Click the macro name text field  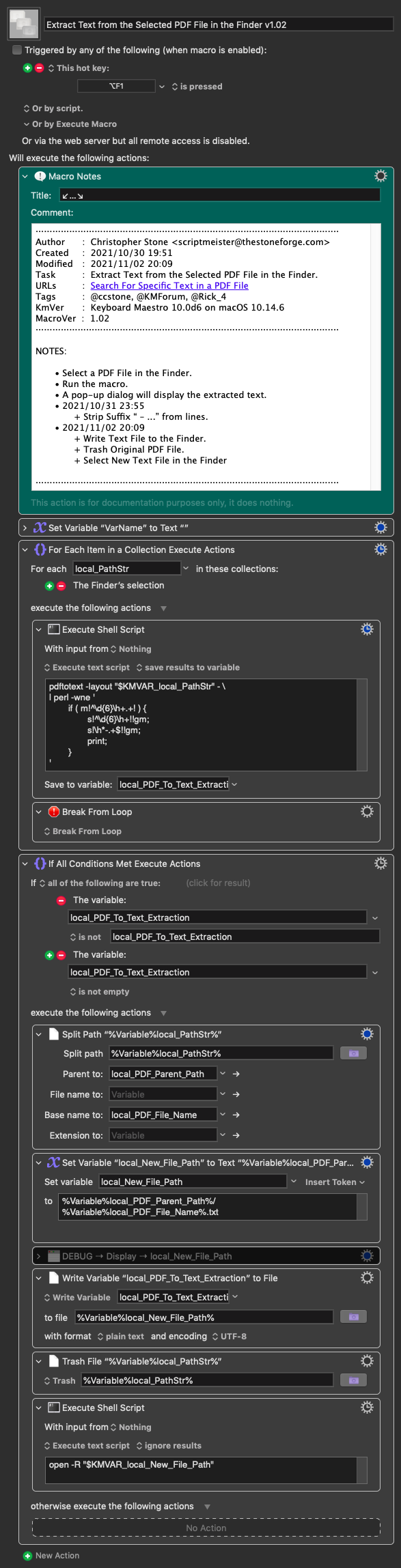point(219,25)
